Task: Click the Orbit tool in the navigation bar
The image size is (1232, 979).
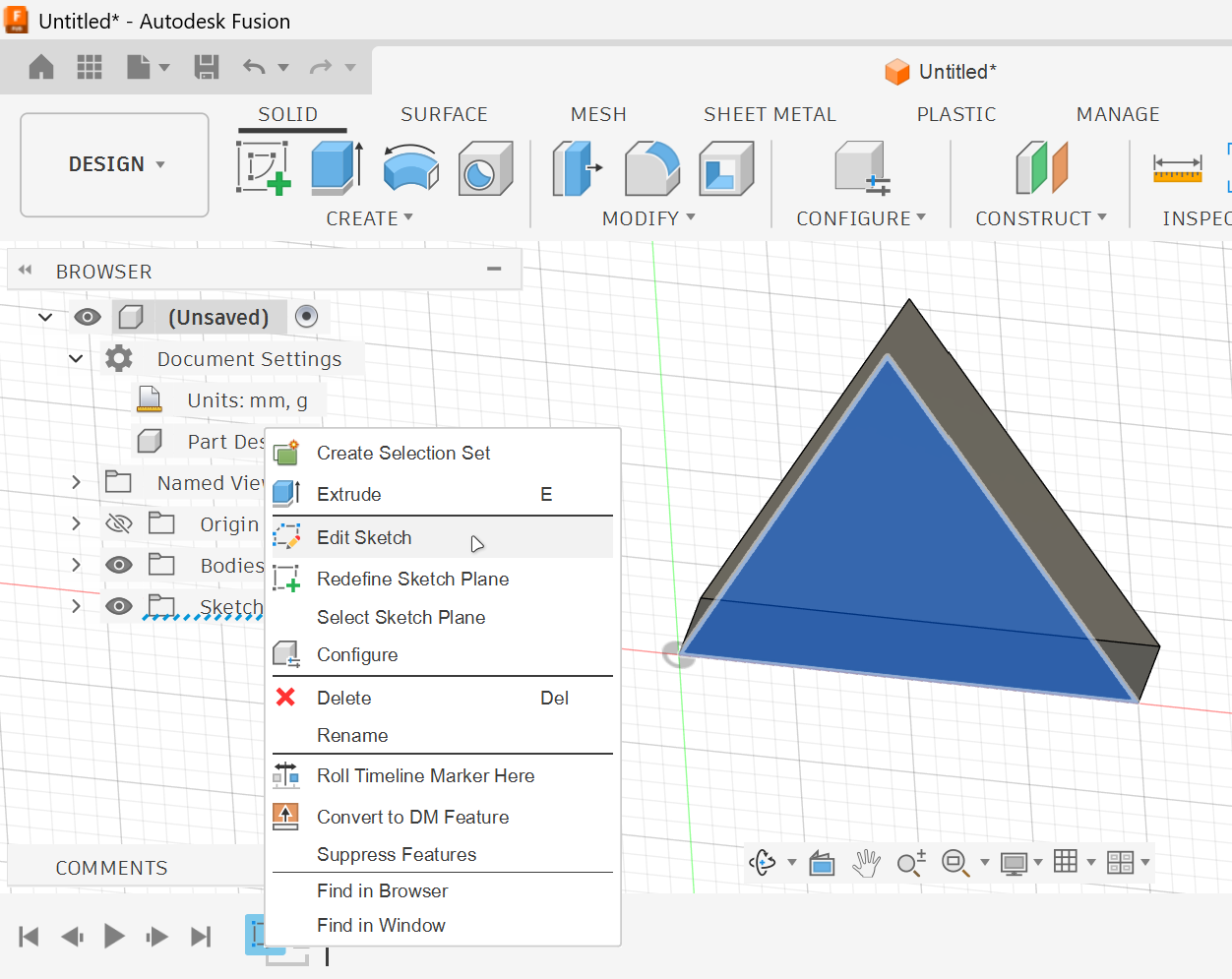Action: 763,863
